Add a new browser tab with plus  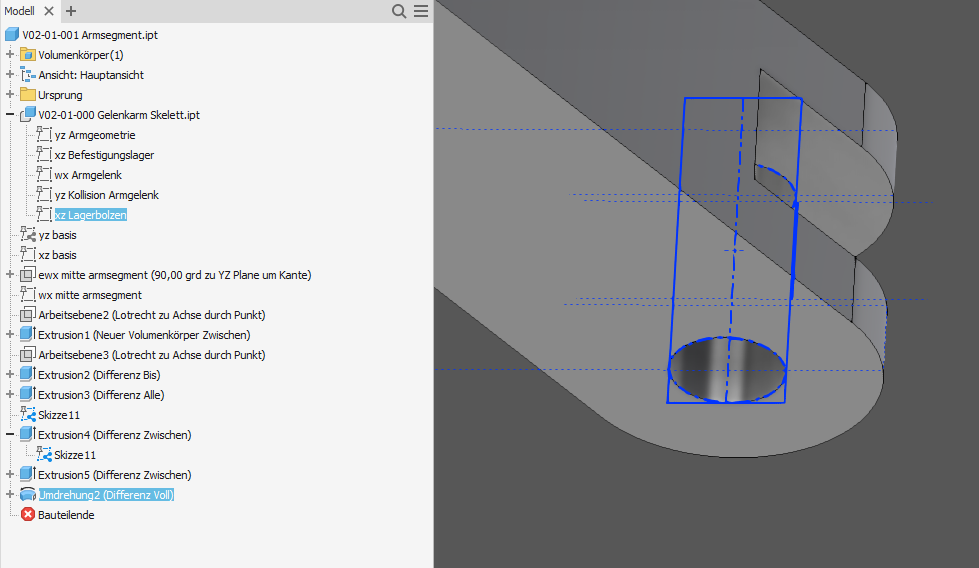(x=71, y=11)
